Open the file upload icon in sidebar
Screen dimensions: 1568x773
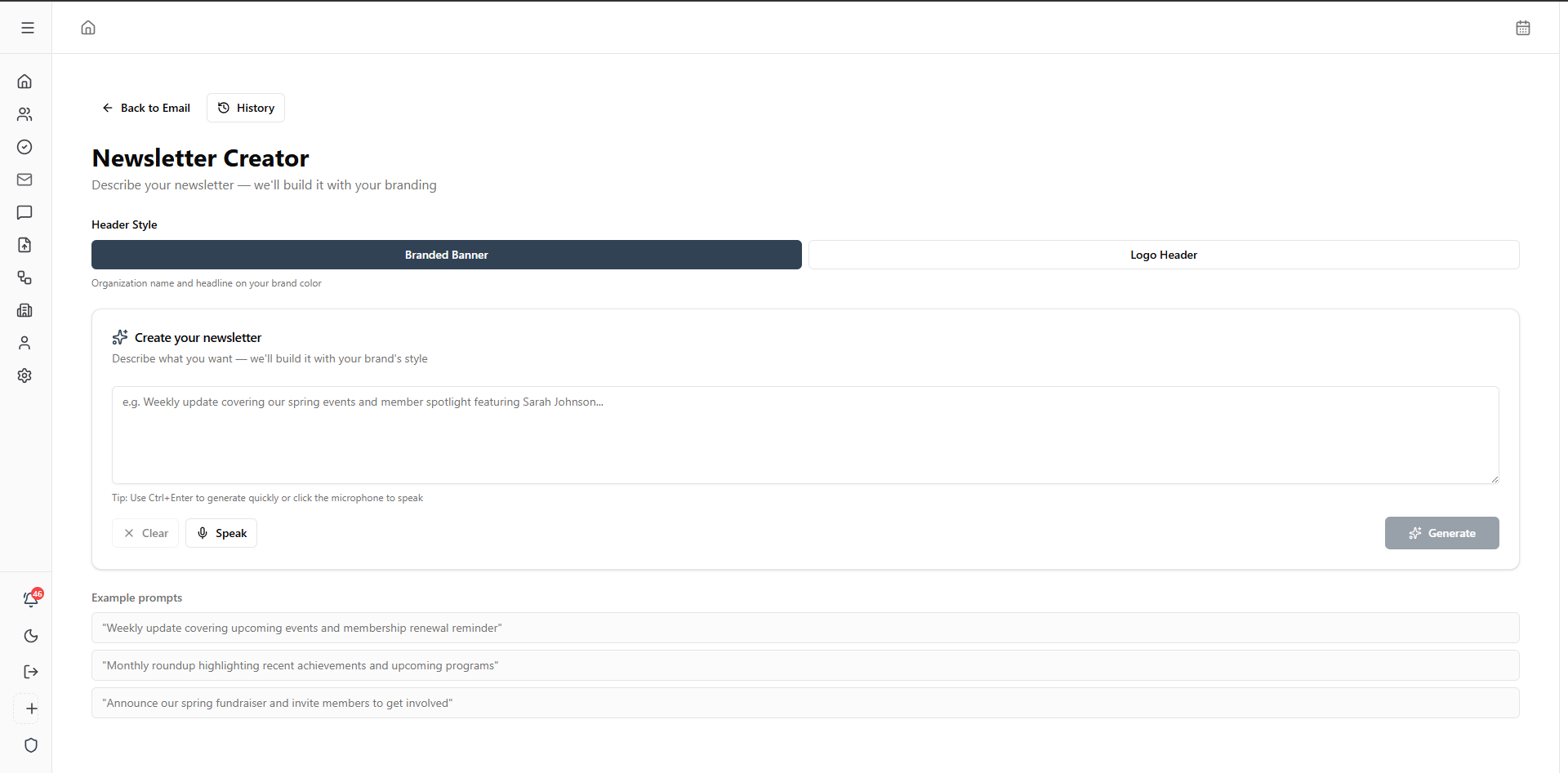[24, 245]
